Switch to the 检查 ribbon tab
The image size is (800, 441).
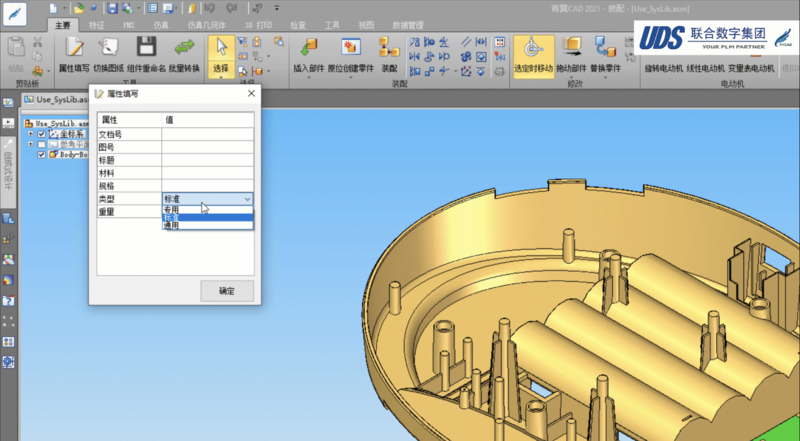tap(298, 25)
